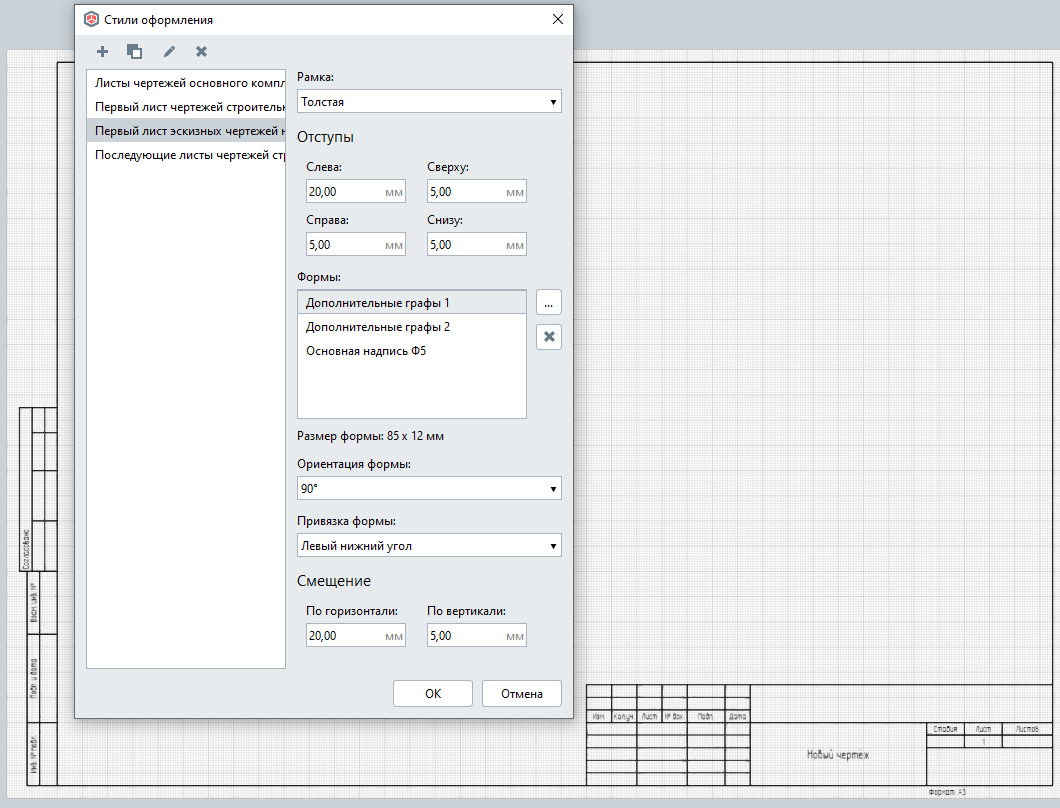Image resolution: width=1060 pixels, height=808 pixels.
Task: Select form Дополнительные графы 1
Action: tap(412, 302)
